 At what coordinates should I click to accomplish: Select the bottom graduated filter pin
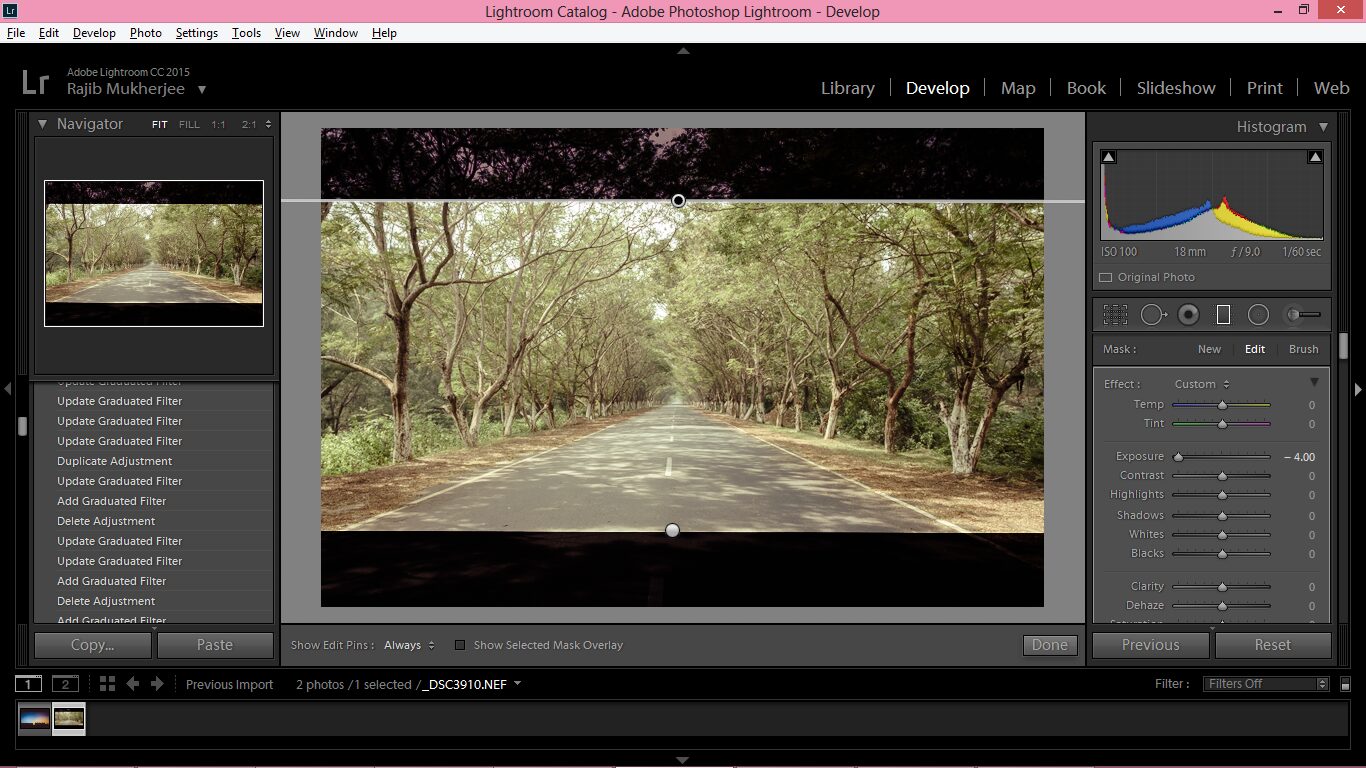(672, 530)
